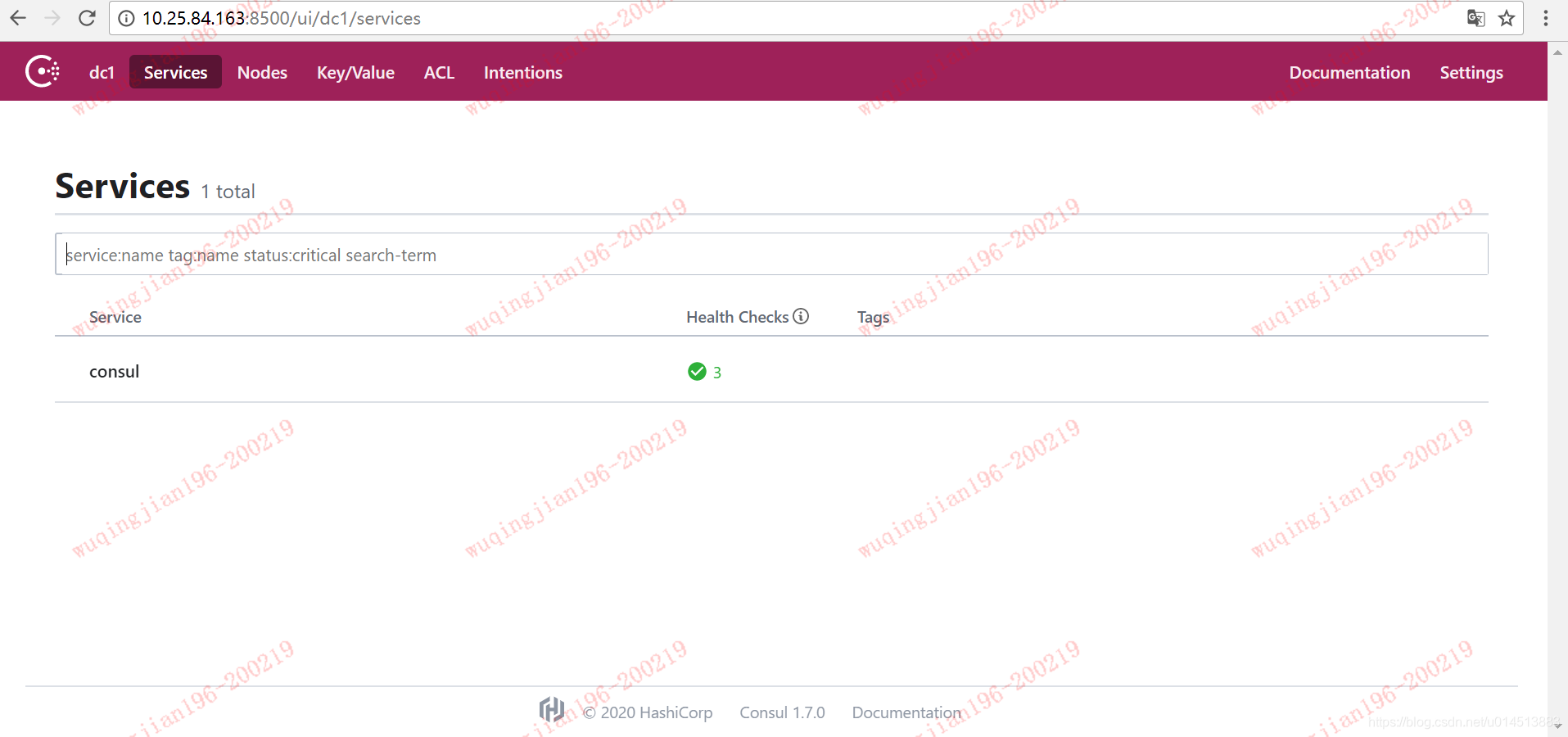Click the HashiCorp logo in footer
Image resolution: width=1568 pixels, height=737 pixels.
[552, 711]
